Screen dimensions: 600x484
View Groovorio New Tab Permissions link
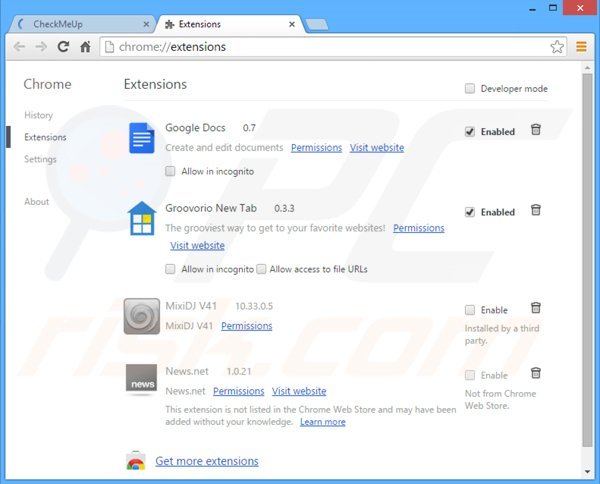[x=419, y=228]
